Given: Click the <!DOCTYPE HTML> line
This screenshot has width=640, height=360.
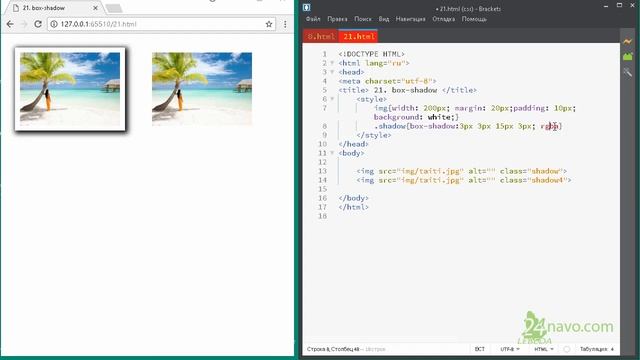Looking at the screenshot, I should point(371,54).
